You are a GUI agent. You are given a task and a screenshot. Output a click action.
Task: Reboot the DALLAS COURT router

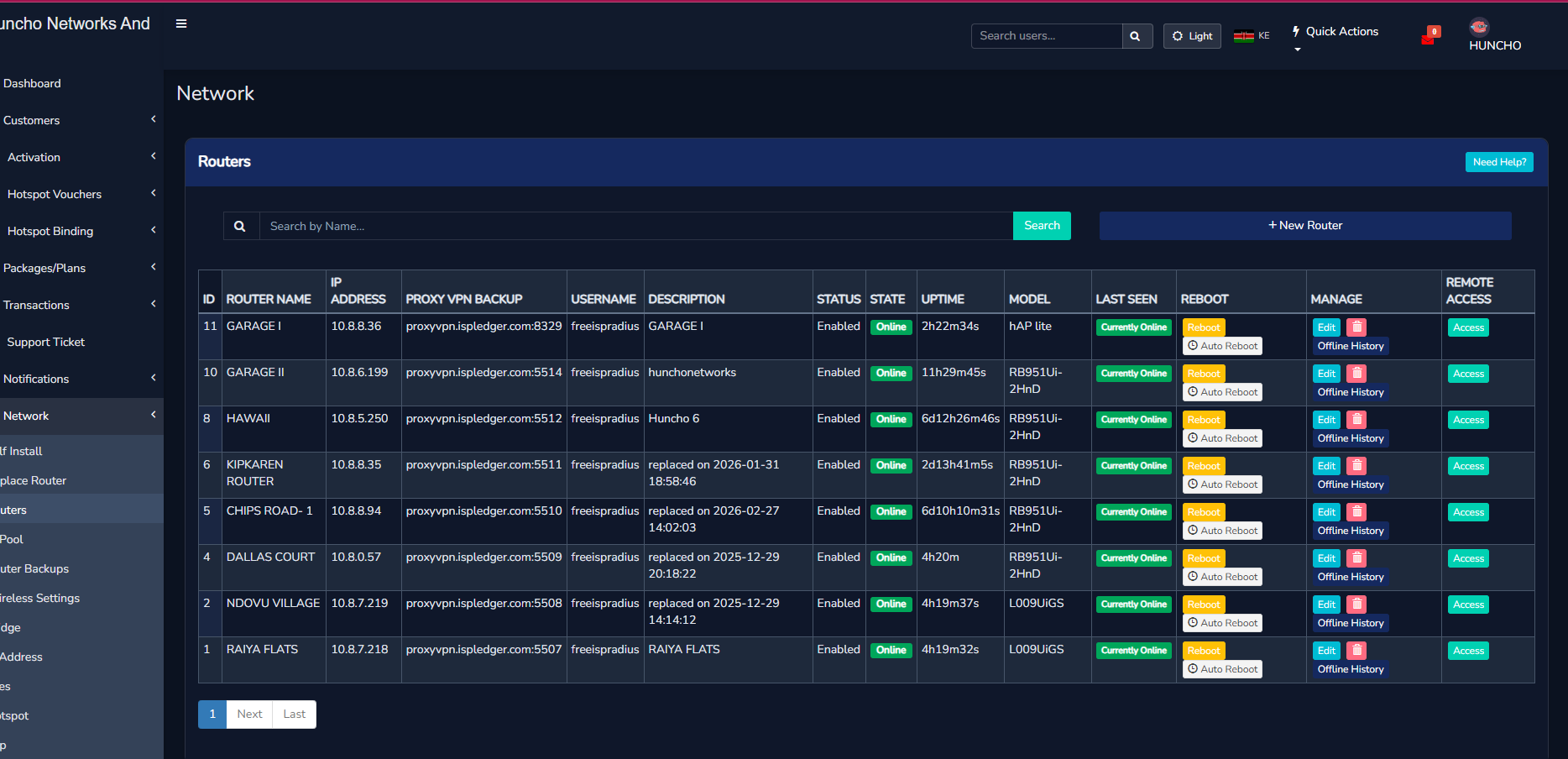(x=1203, y=557)
